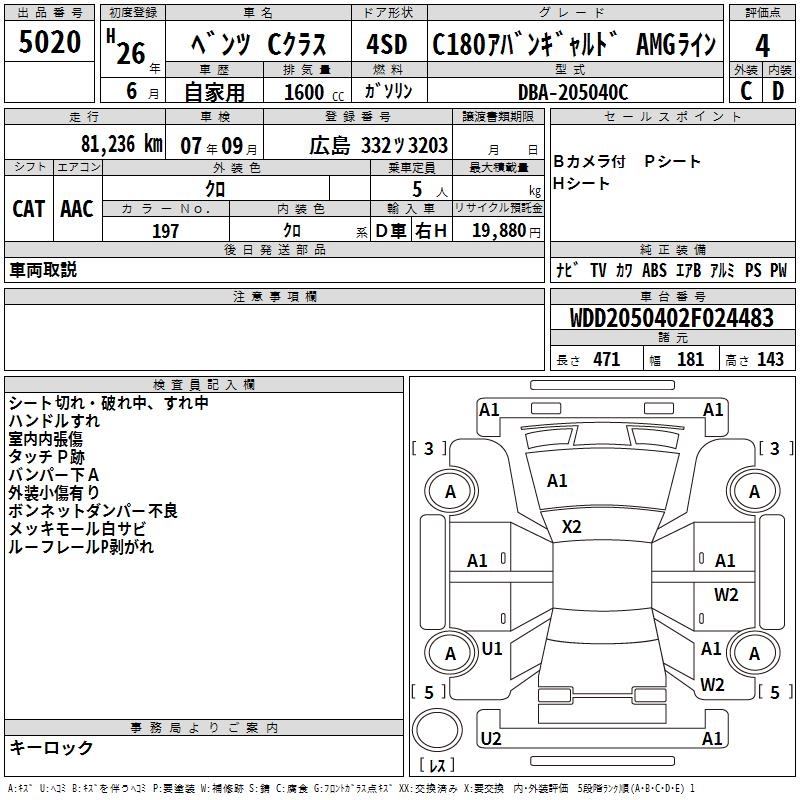Screen dimensions: 800x800
Task: Click the length value 471
Action: tap(606, 360)
